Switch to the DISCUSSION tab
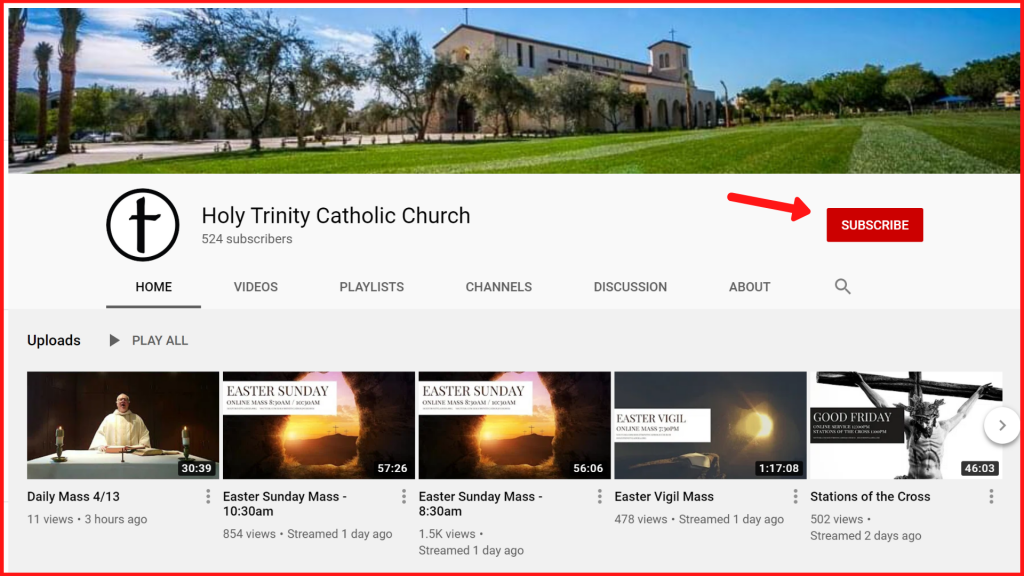1024x576 pixels. coord(630,287)
